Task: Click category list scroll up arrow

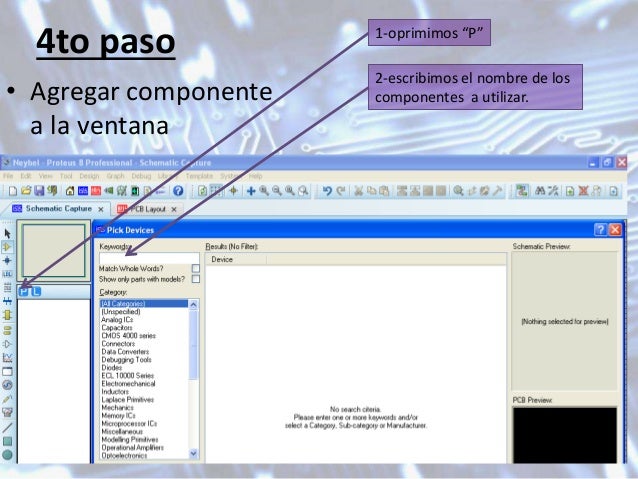Action: [x=194, y=304]
